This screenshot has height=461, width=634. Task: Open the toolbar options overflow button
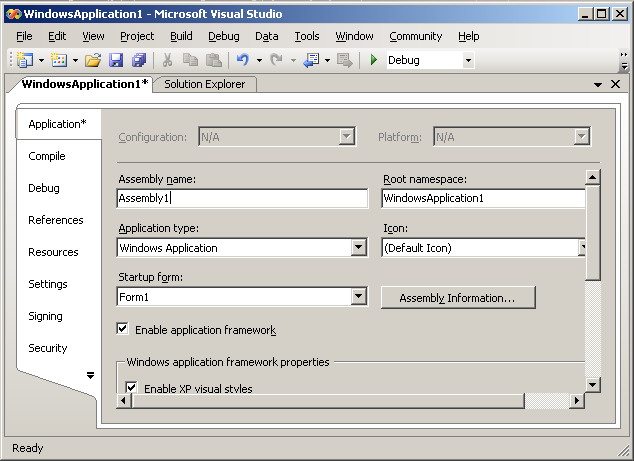tap(624, 61)
